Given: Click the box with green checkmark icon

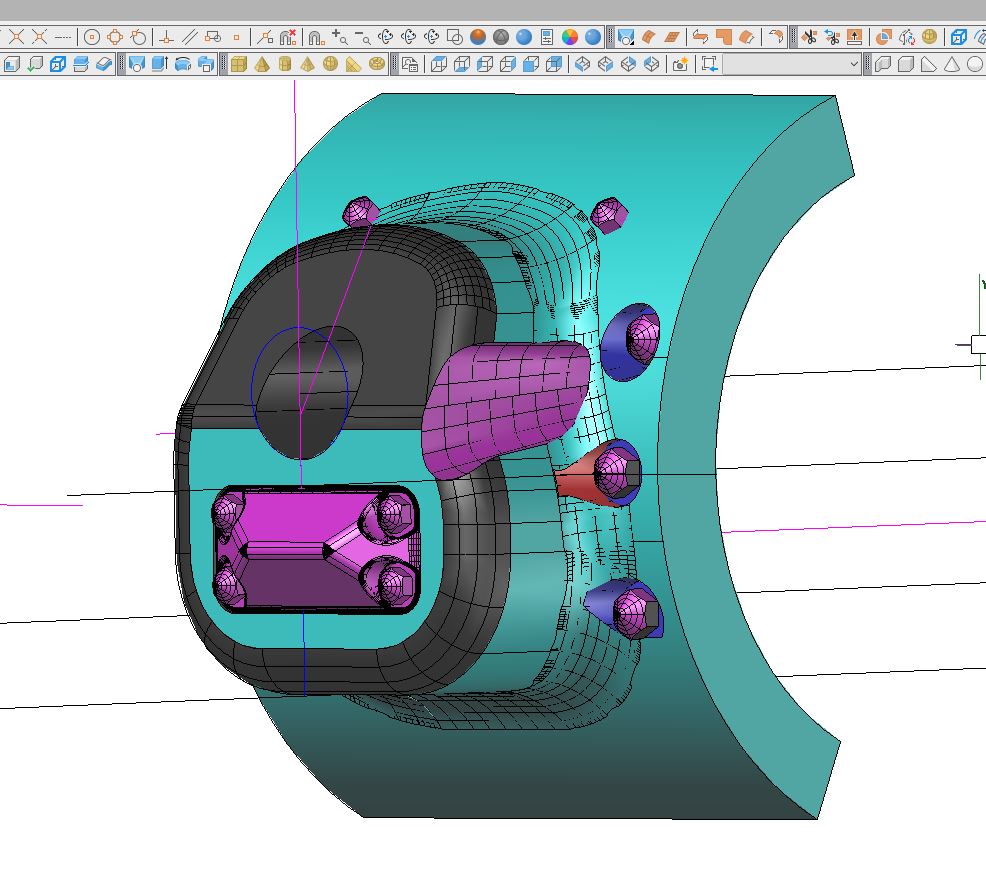Looking at the screenshot, I should click(35, 64).
